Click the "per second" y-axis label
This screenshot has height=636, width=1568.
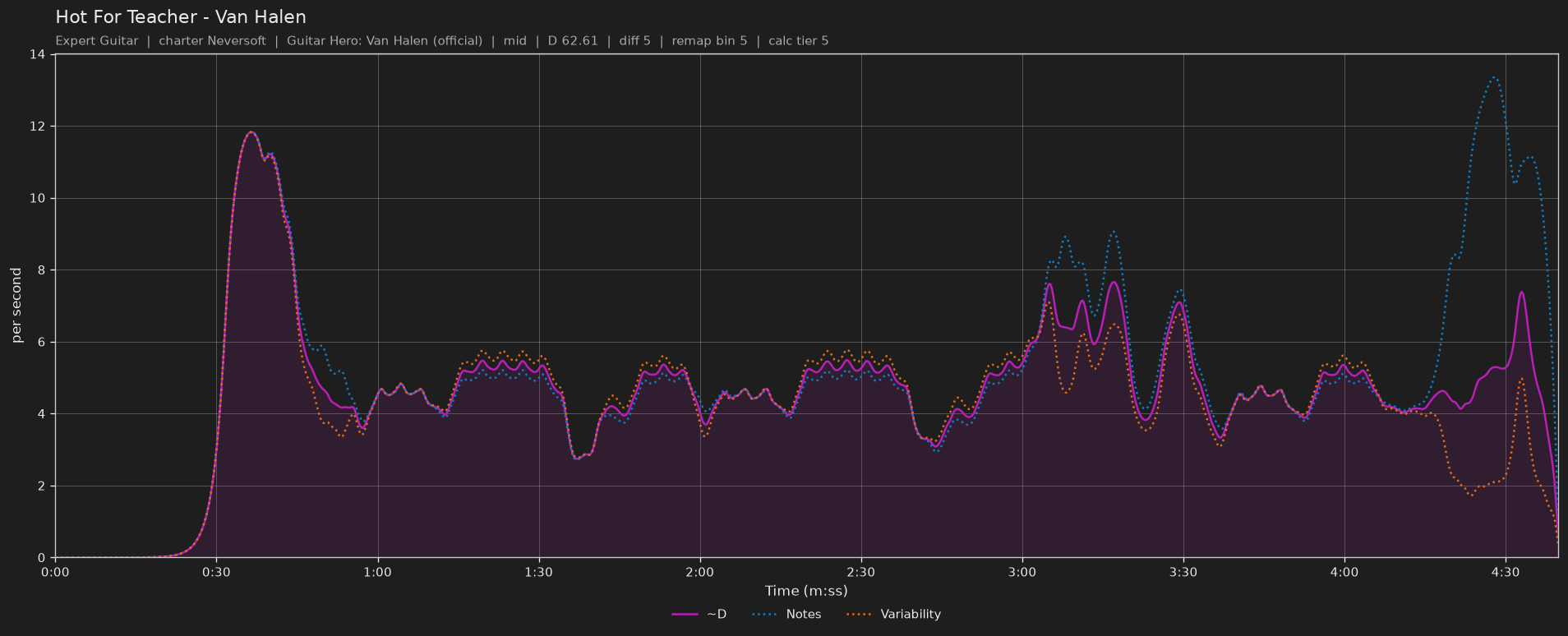point(16,306)
